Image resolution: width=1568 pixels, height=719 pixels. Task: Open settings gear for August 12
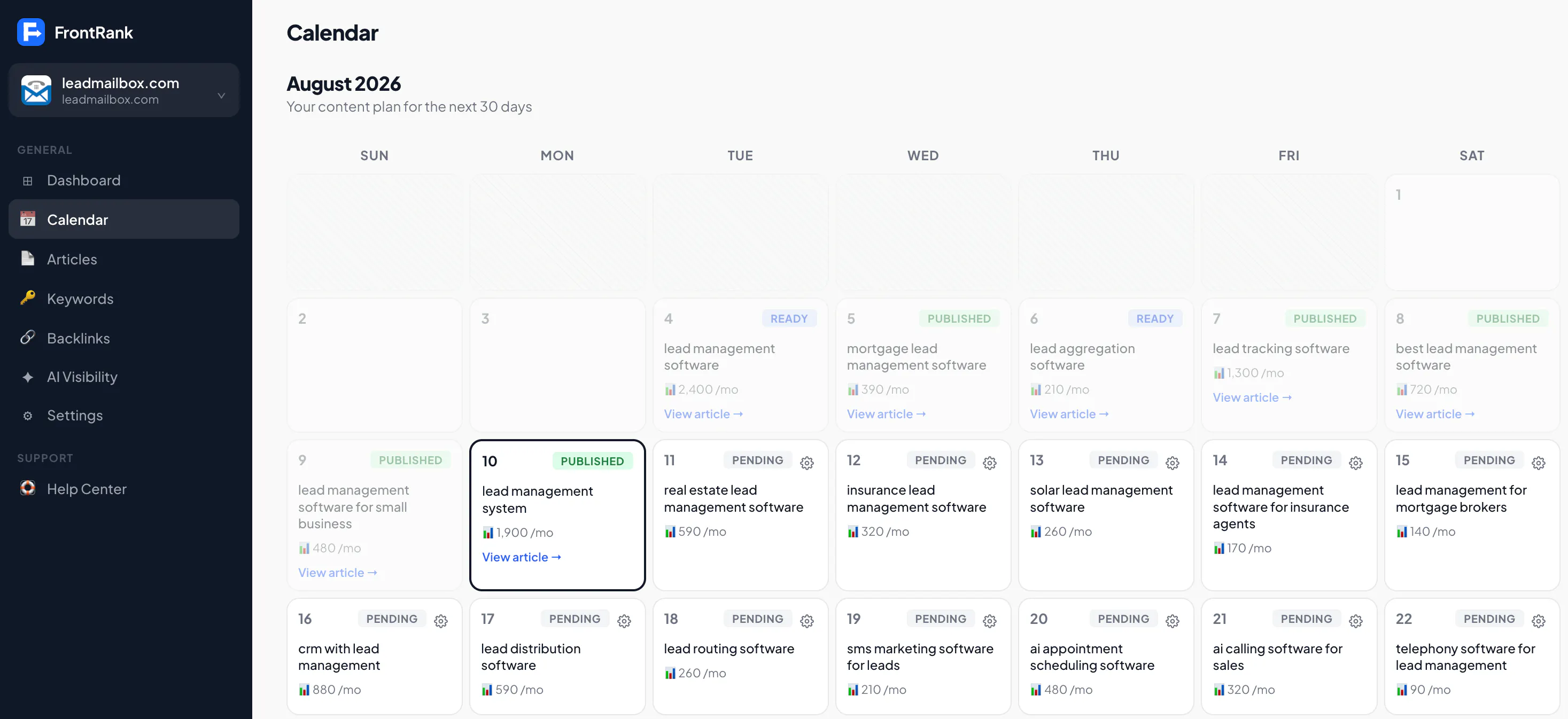click(x=989, y=463)
